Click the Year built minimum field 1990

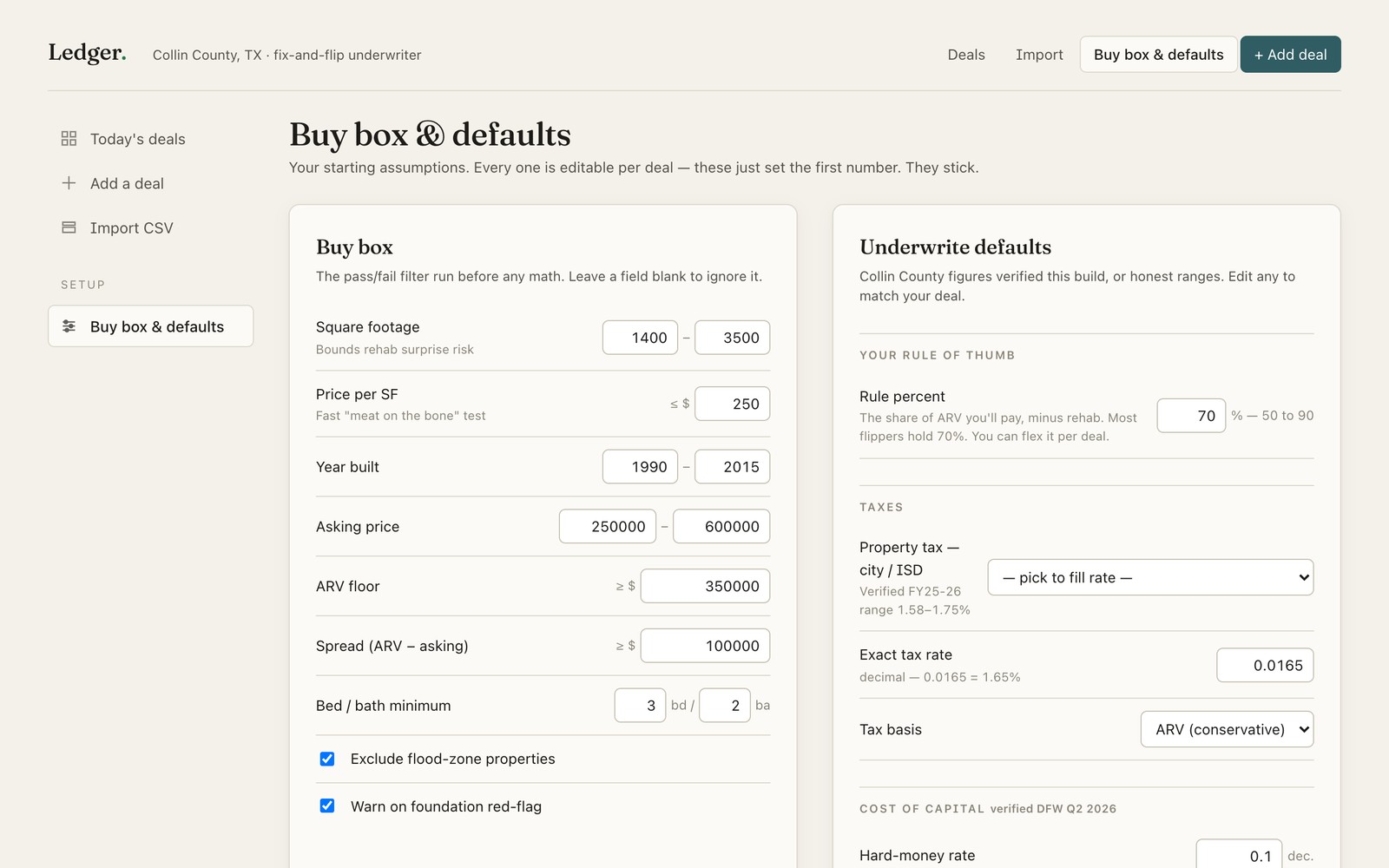[x=640, y=467]
